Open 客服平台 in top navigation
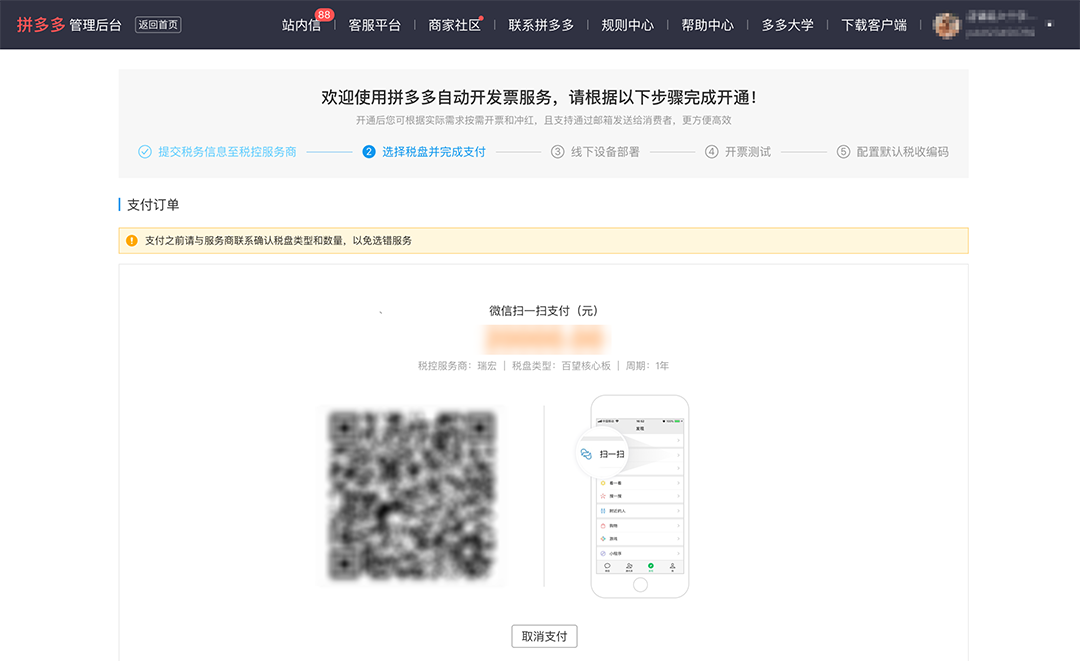 374,25
